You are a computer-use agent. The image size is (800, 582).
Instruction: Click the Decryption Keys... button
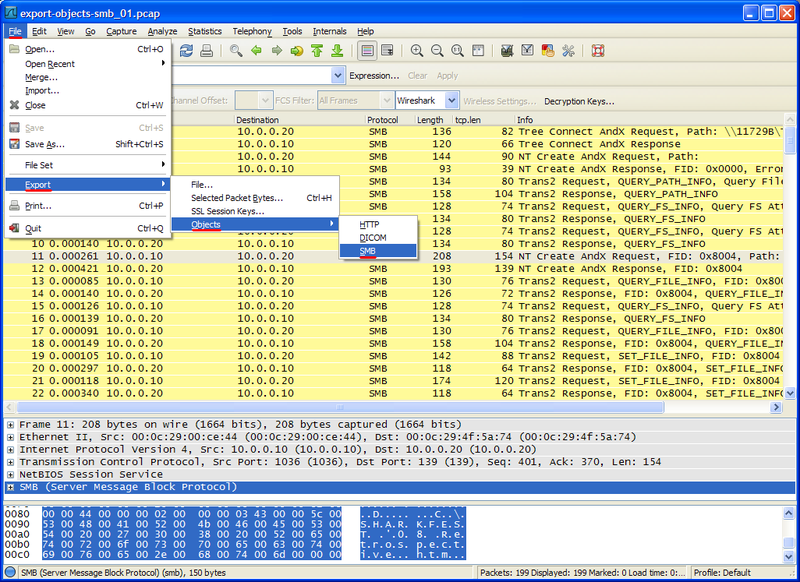click(x=579, y=101)
